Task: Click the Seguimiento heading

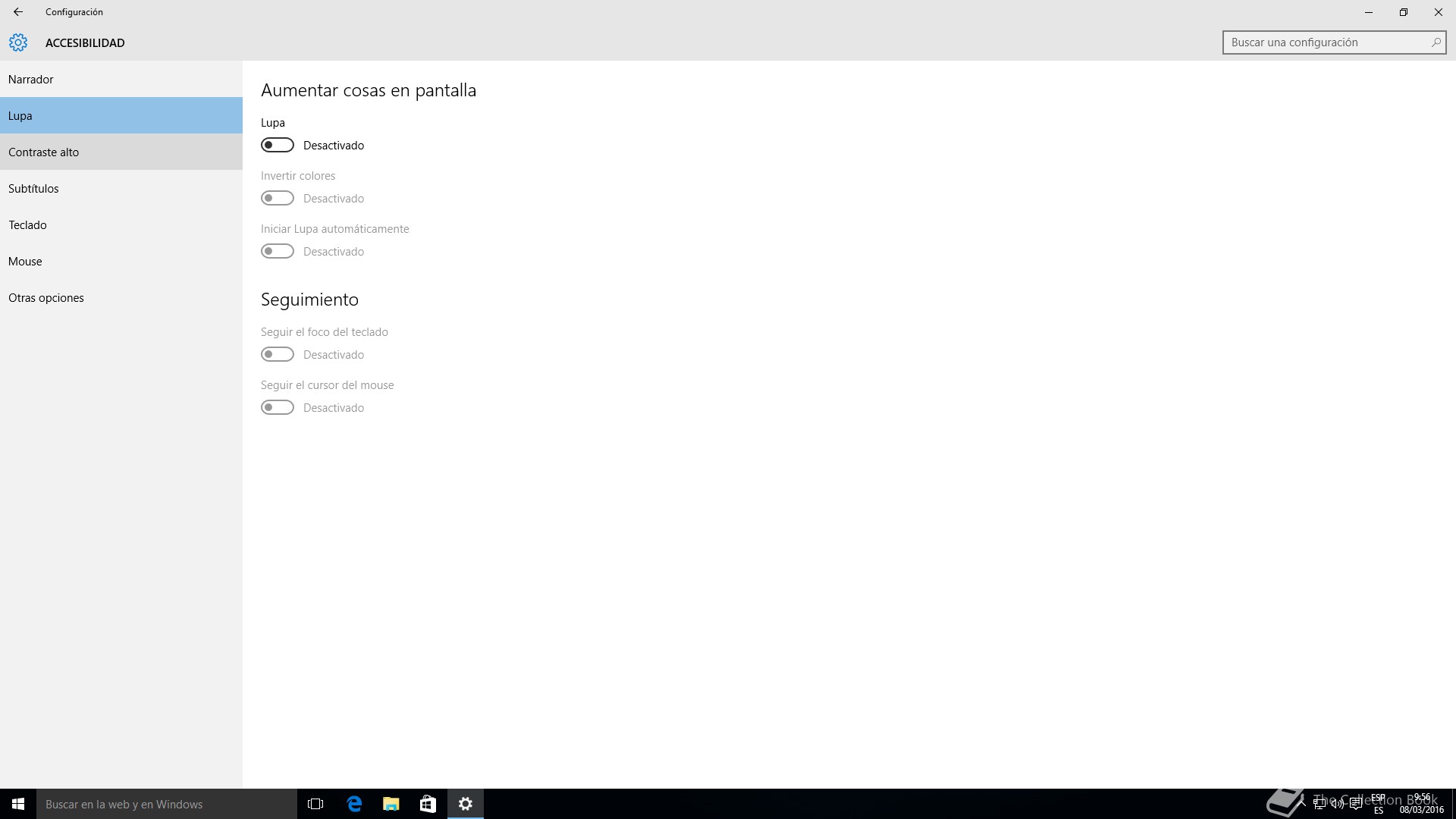Action: coord(309,300)
